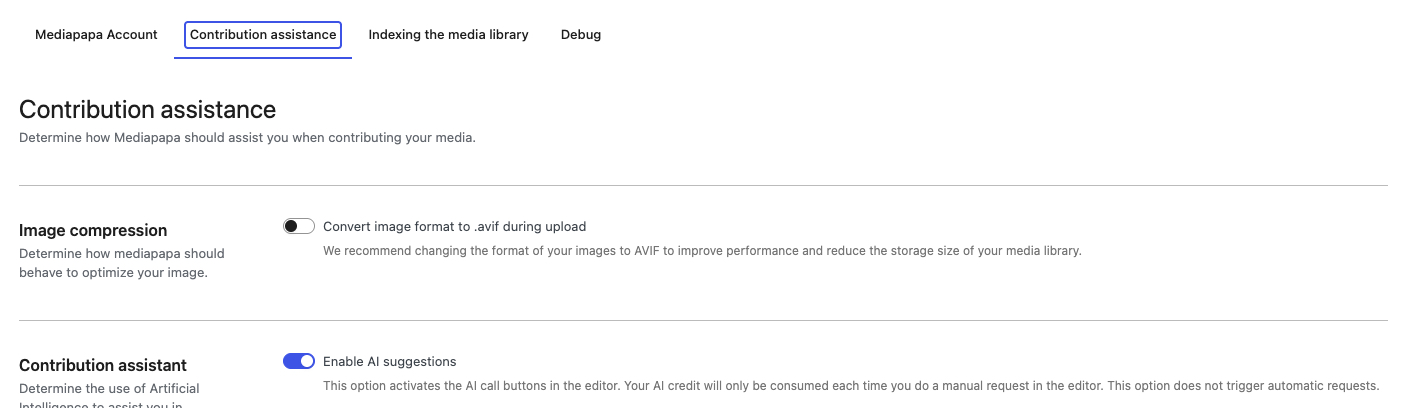Image resolution: width=1402 pixels, height=408 pixels.
Task: Click the divider line above Contribution assistant
Action: tap(703, 320)
